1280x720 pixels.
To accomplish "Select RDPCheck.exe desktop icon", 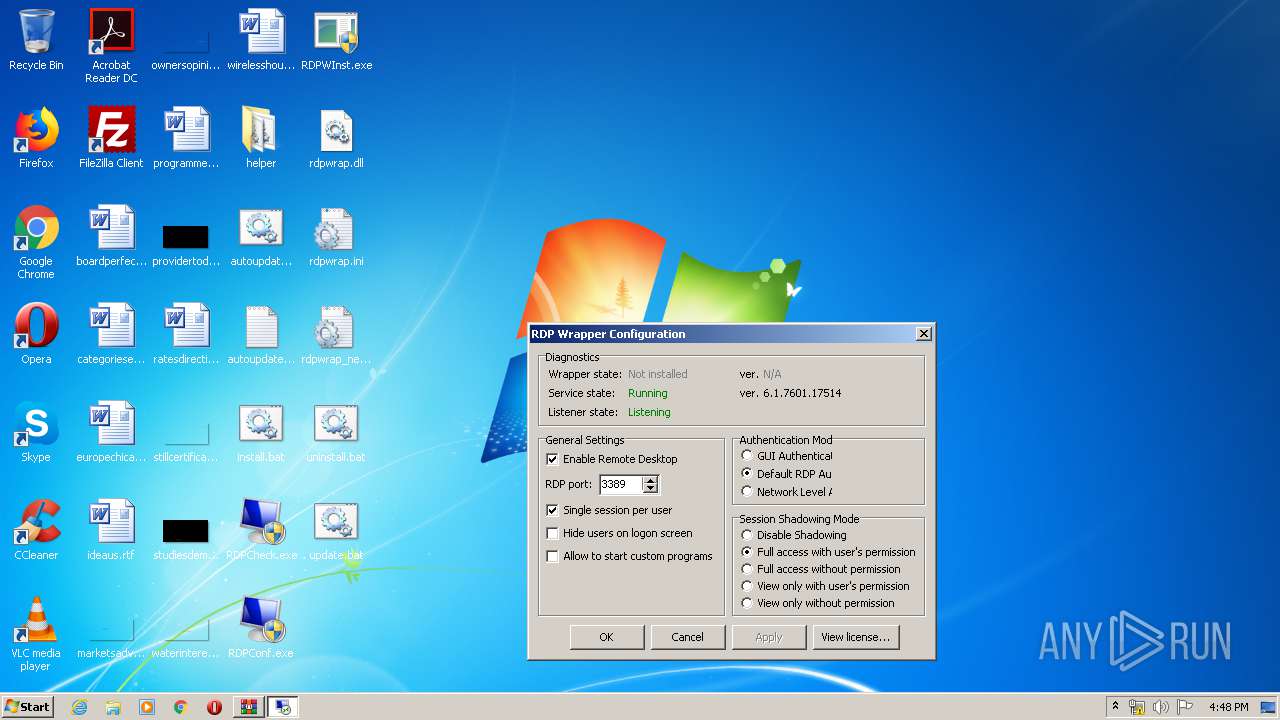I will coord(261,530).
